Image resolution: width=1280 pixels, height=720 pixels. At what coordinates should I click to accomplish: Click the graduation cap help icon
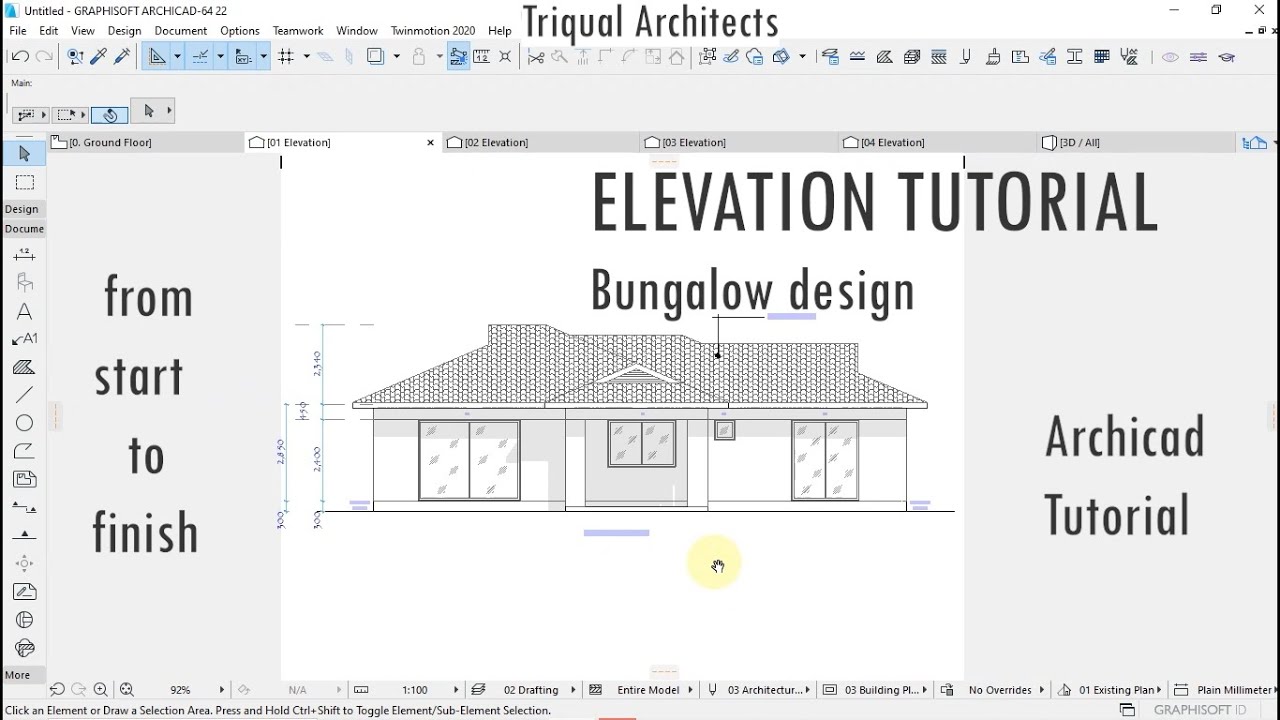pos(1226,57)
